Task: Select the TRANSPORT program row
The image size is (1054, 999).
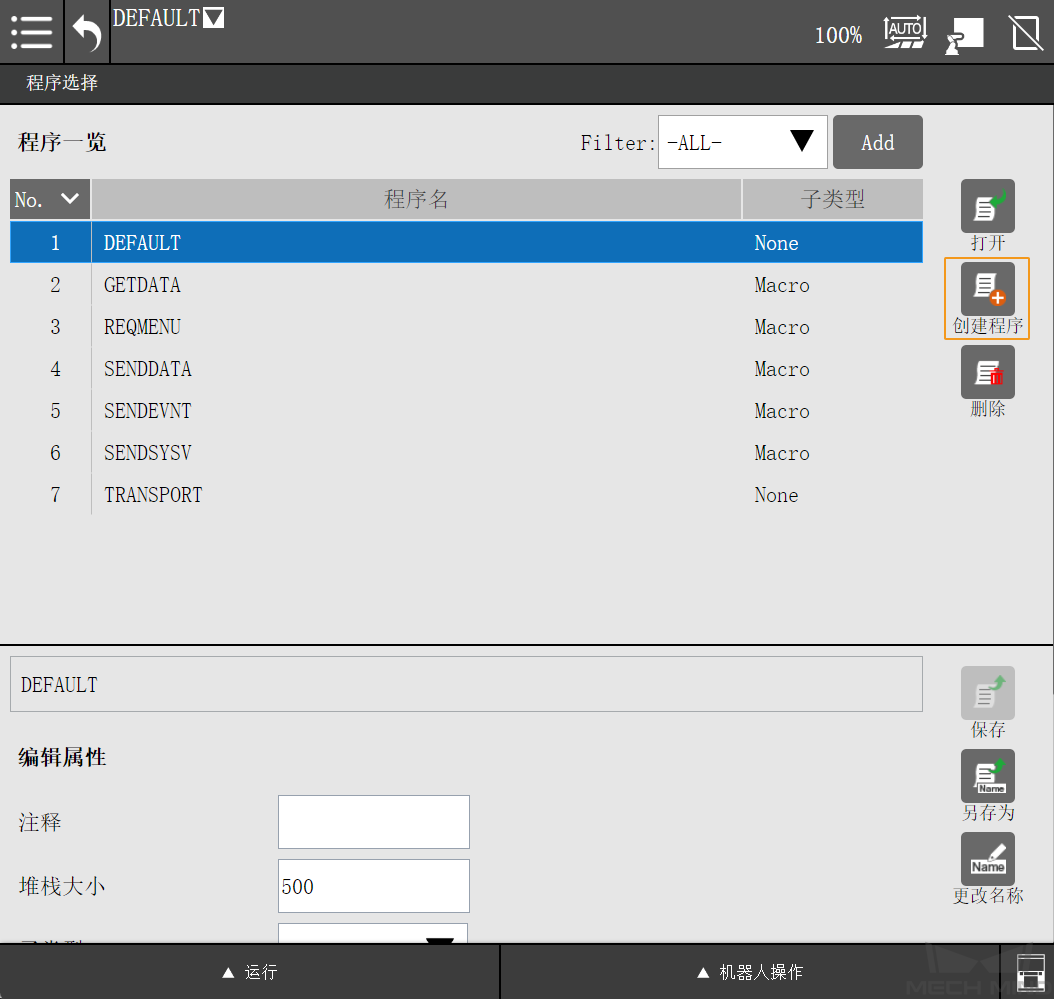Action: click(467, 495)
